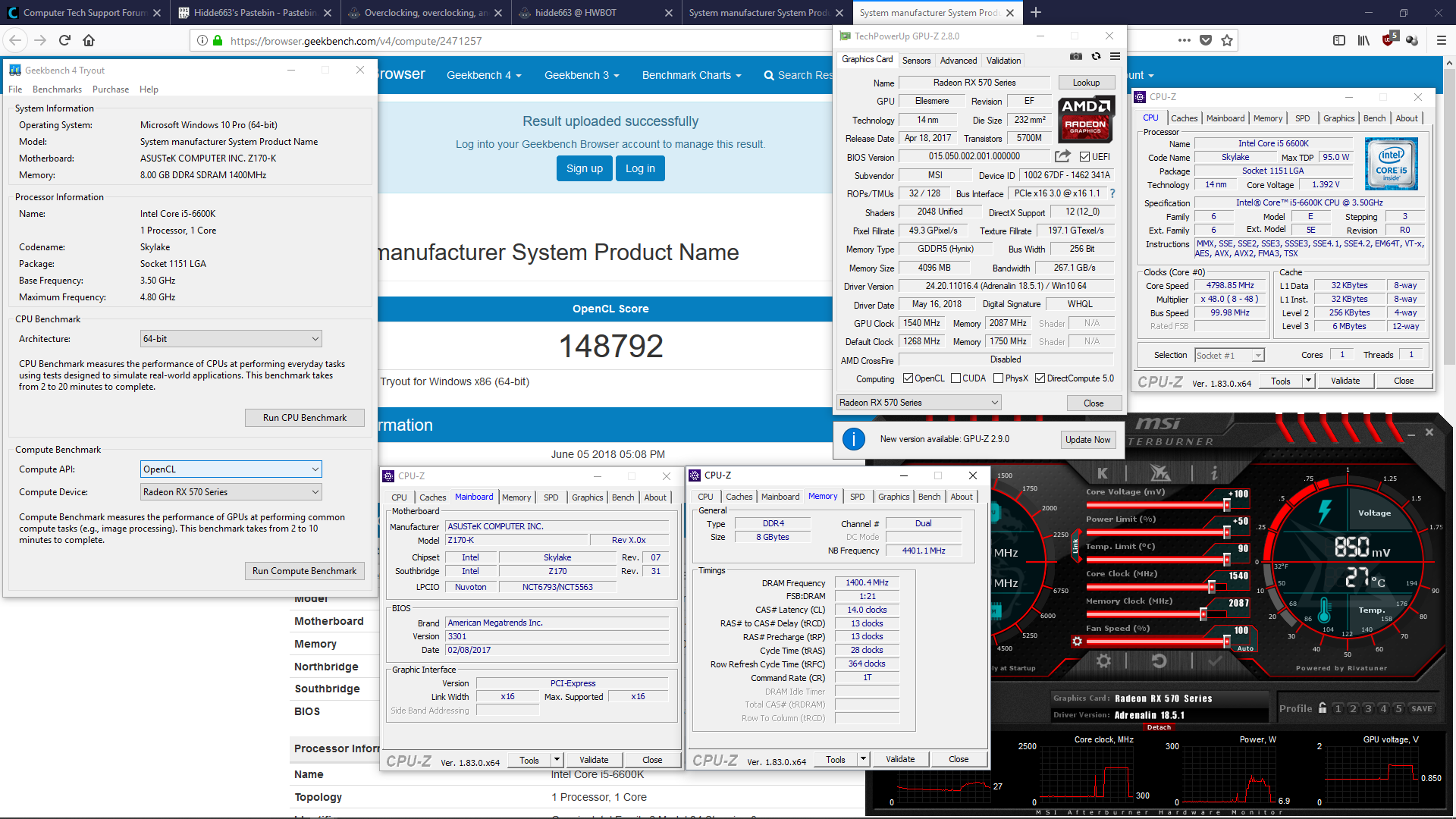1456x819 pixels.
Task: Click the fan speed gear icon in Afterburner
Action: (1077, 642)
